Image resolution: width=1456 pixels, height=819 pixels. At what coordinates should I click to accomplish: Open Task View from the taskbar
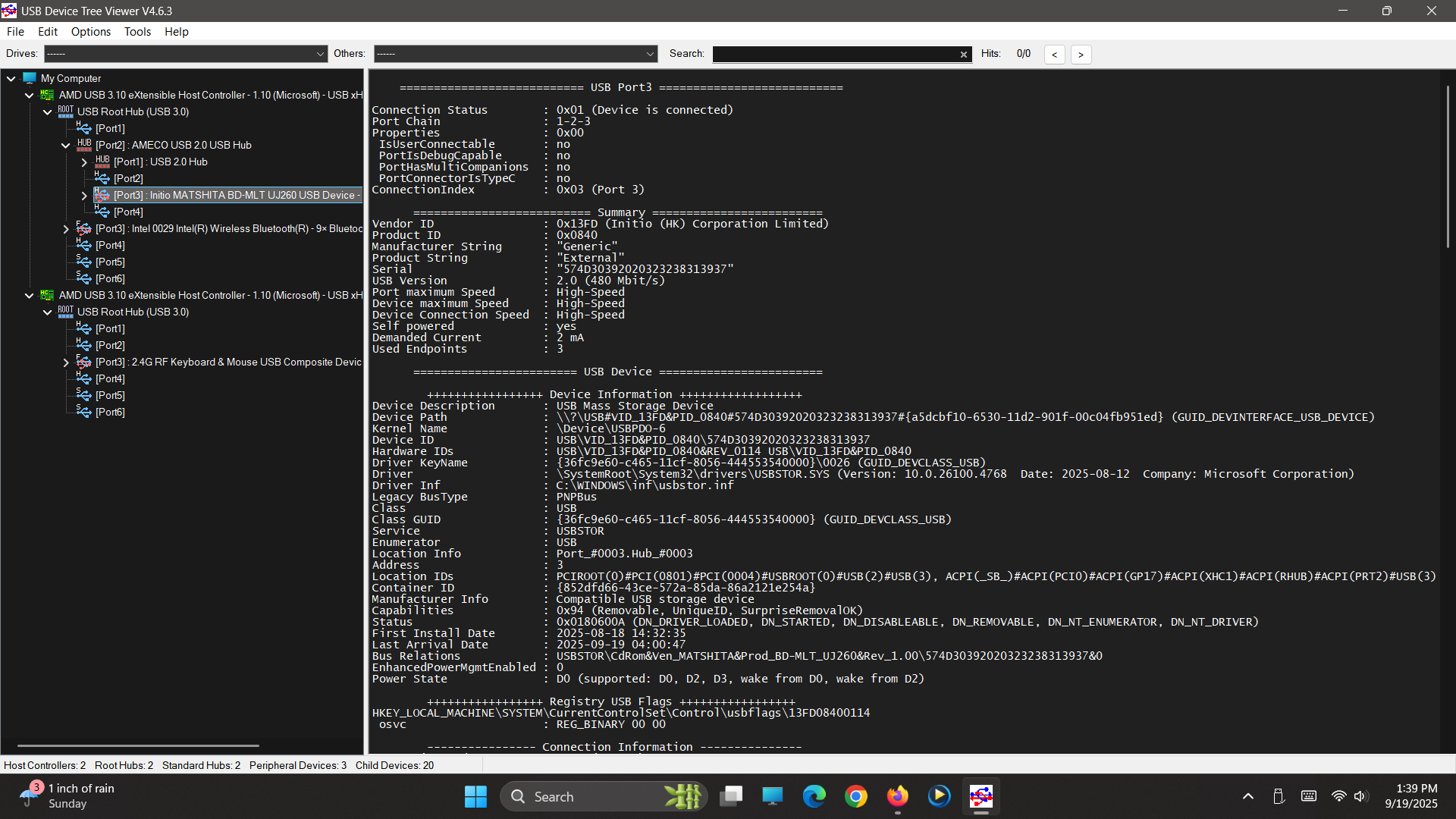point(731,796)
